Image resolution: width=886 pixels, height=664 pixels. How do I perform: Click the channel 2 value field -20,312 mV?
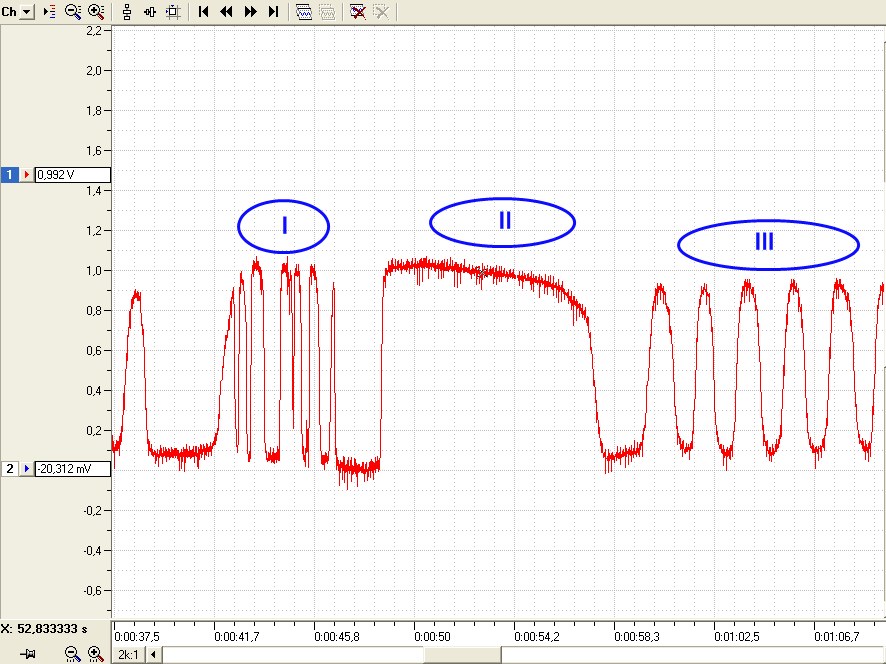[73, 468]
